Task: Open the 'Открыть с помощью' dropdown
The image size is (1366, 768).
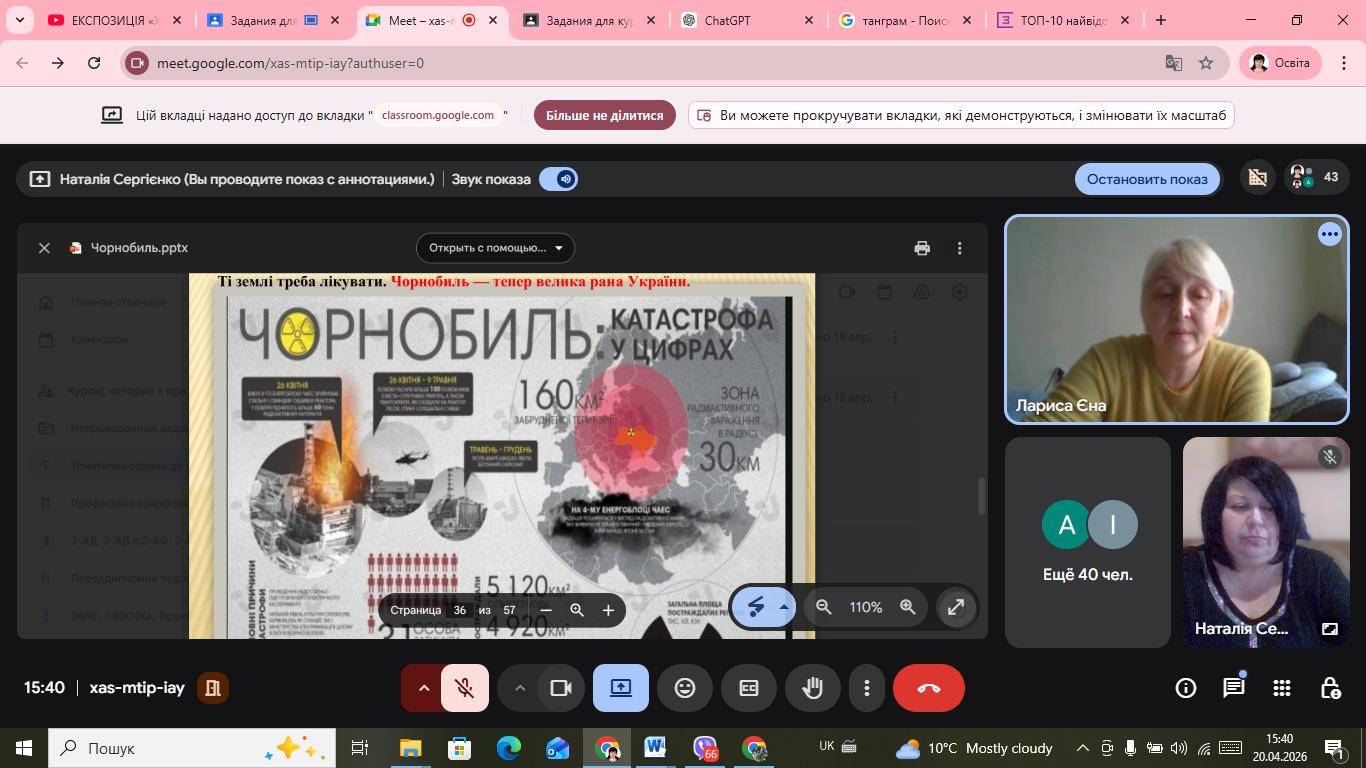Action: pos(495,248)
